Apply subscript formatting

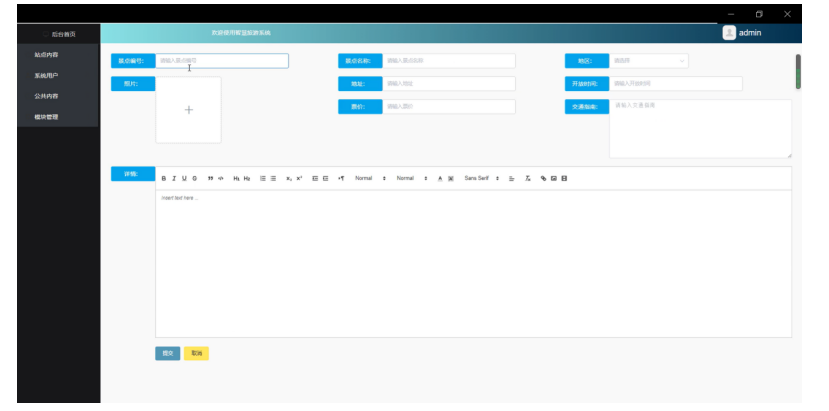tap(289, 179)
